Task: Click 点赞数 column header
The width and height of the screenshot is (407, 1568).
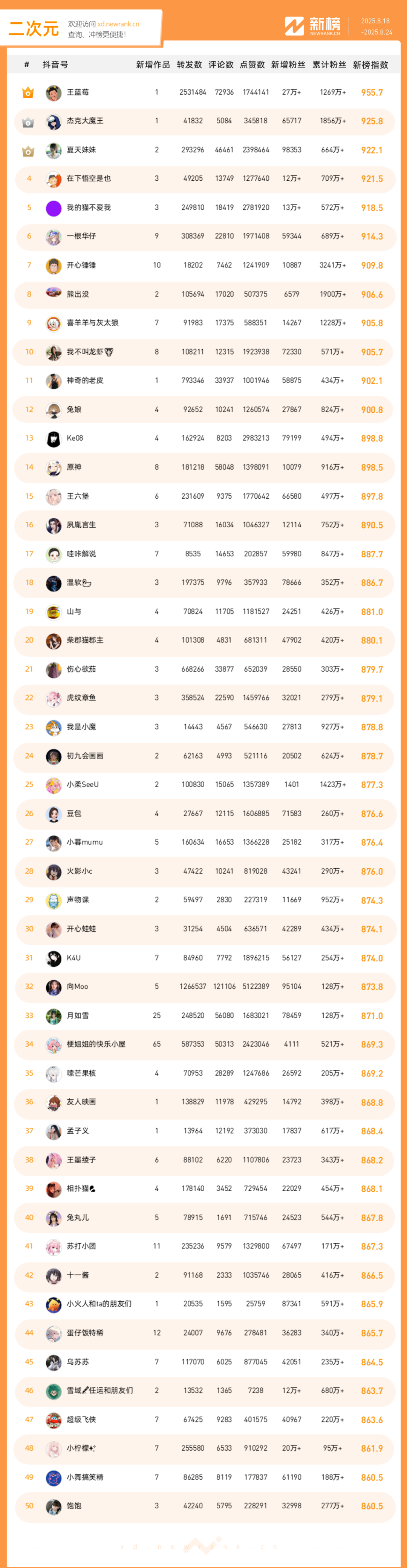Action: pos(252,65)
